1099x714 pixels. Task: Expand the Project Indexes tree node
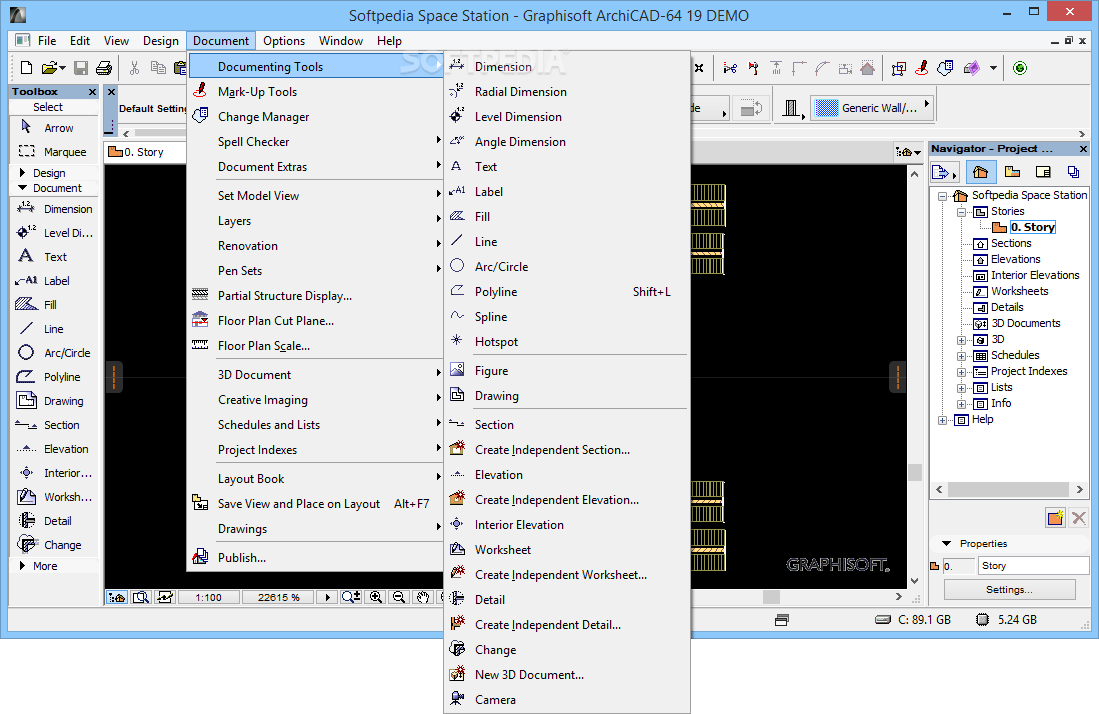(x=962, y=372)
